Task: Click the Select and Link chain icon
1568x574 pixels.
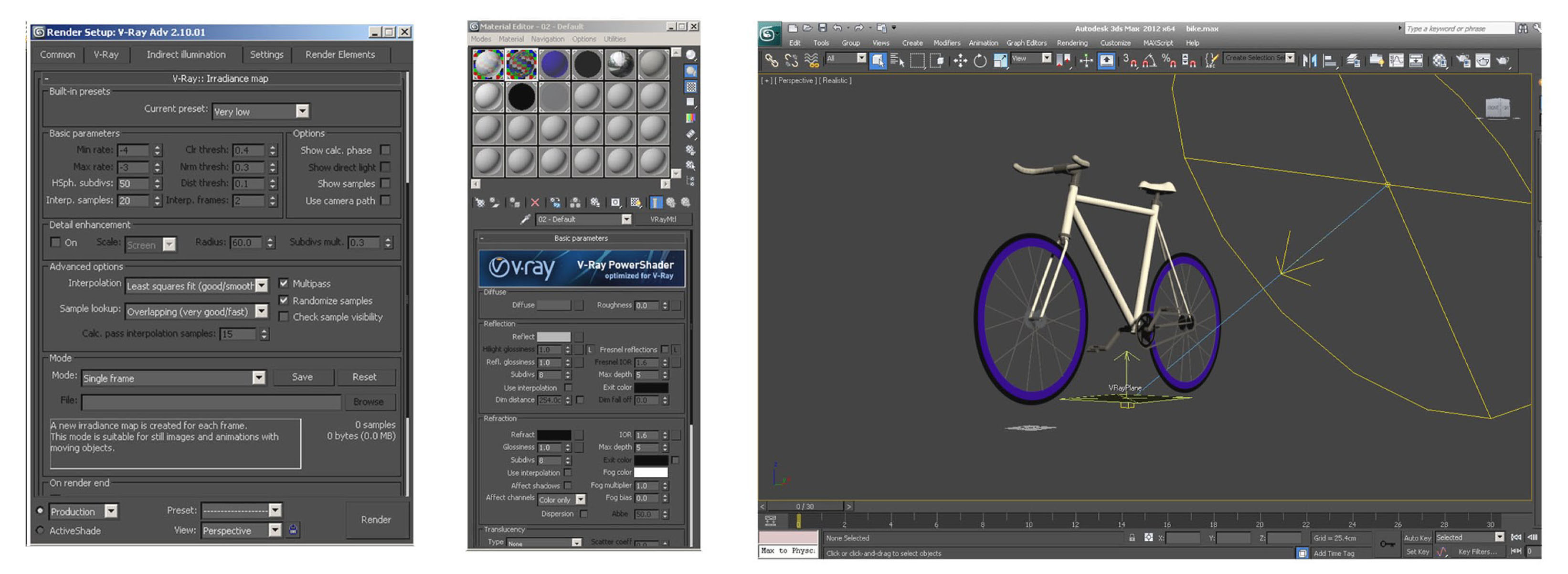Action: [771, 60]
